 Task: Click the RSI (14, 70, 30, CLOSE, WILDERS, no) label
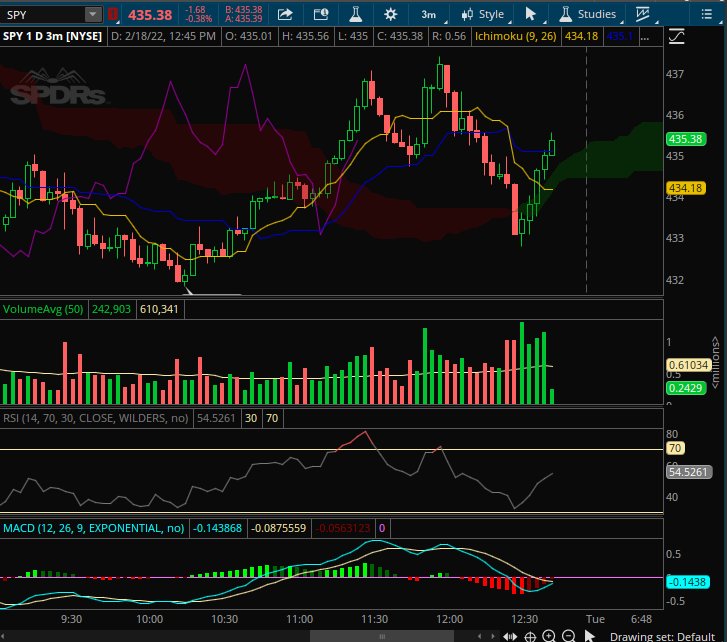pos(96,418)
